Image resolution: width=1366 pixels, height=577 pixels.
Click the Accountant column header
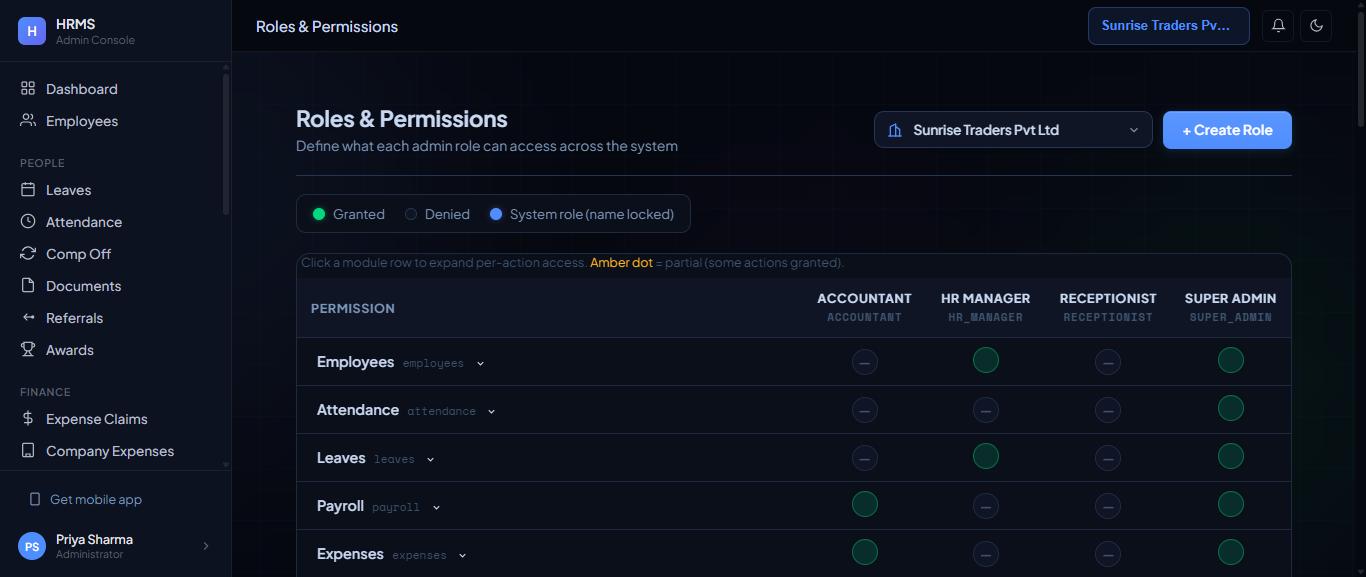click(x=864, y=307)
